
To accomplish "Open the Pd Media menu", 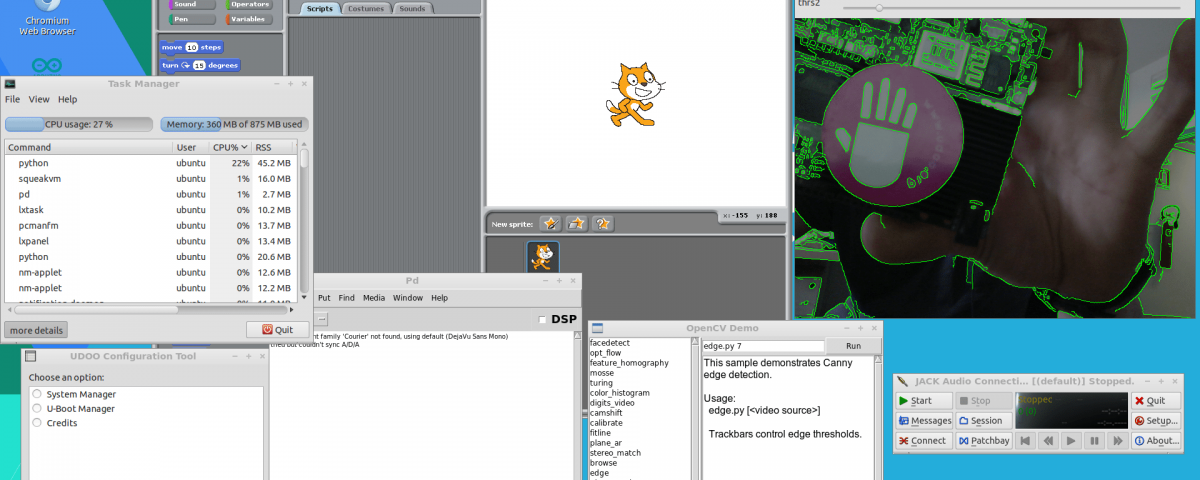I will [x=374, y=298].
